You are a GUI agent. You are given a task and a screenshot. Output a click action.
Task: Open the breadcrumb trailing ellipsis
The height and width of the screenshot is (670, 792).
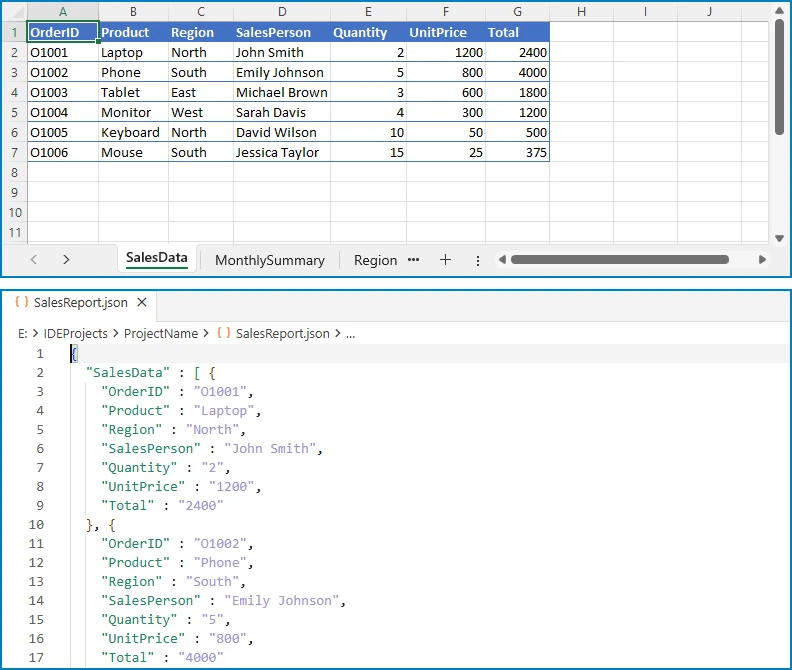coord(351,334)
